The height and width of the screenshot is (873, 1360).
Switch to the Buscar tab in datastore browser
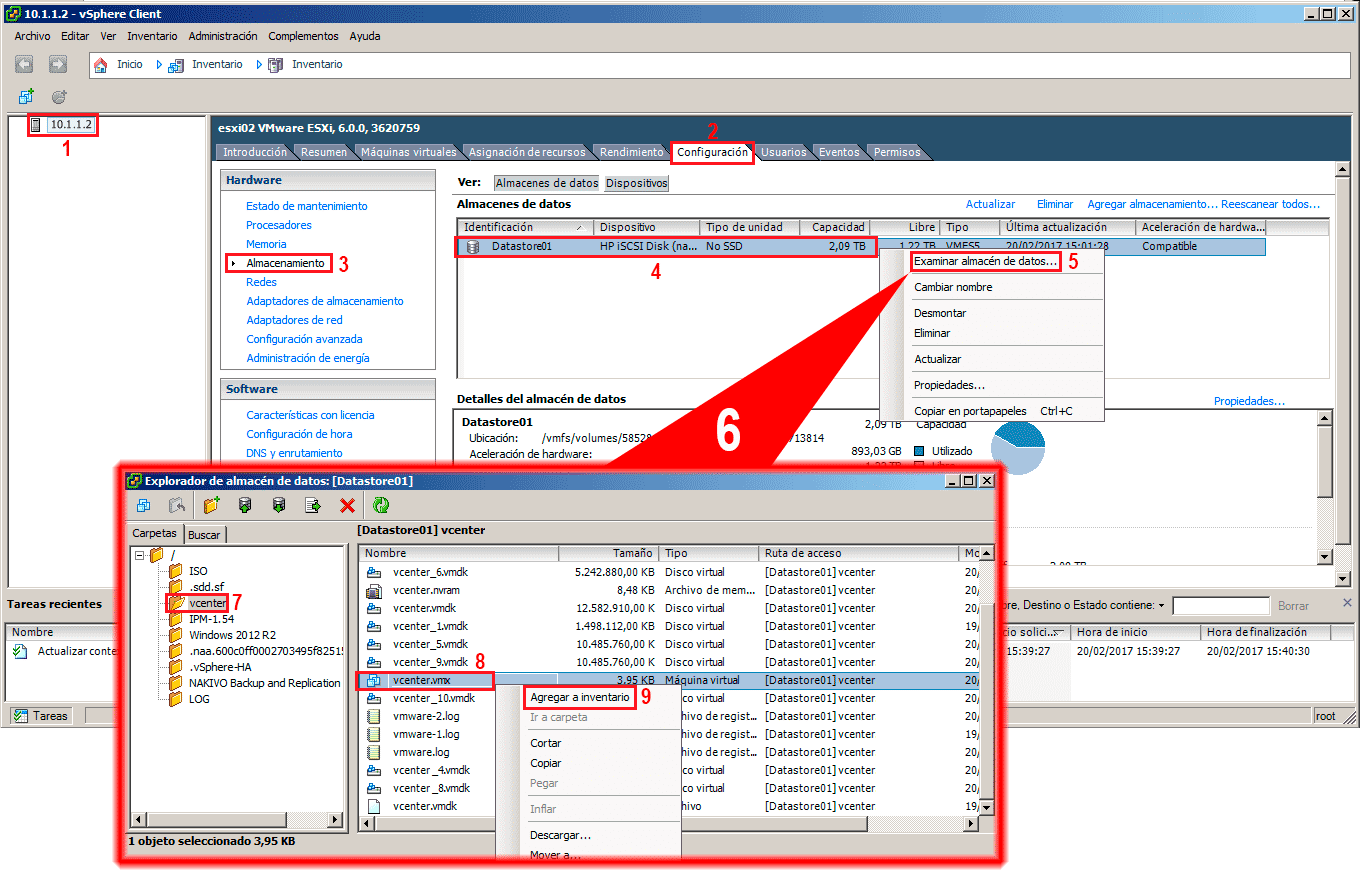(203, 533)
